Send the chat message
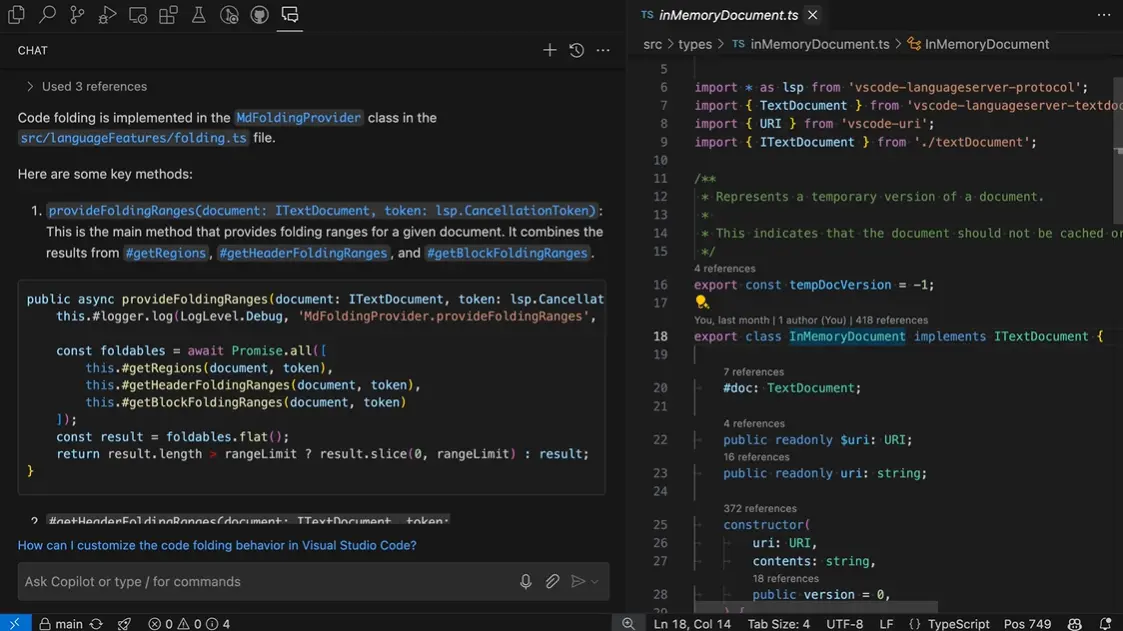Image resolution: width=1123 pixels, height=631 pixels. (x=578, y=582)
